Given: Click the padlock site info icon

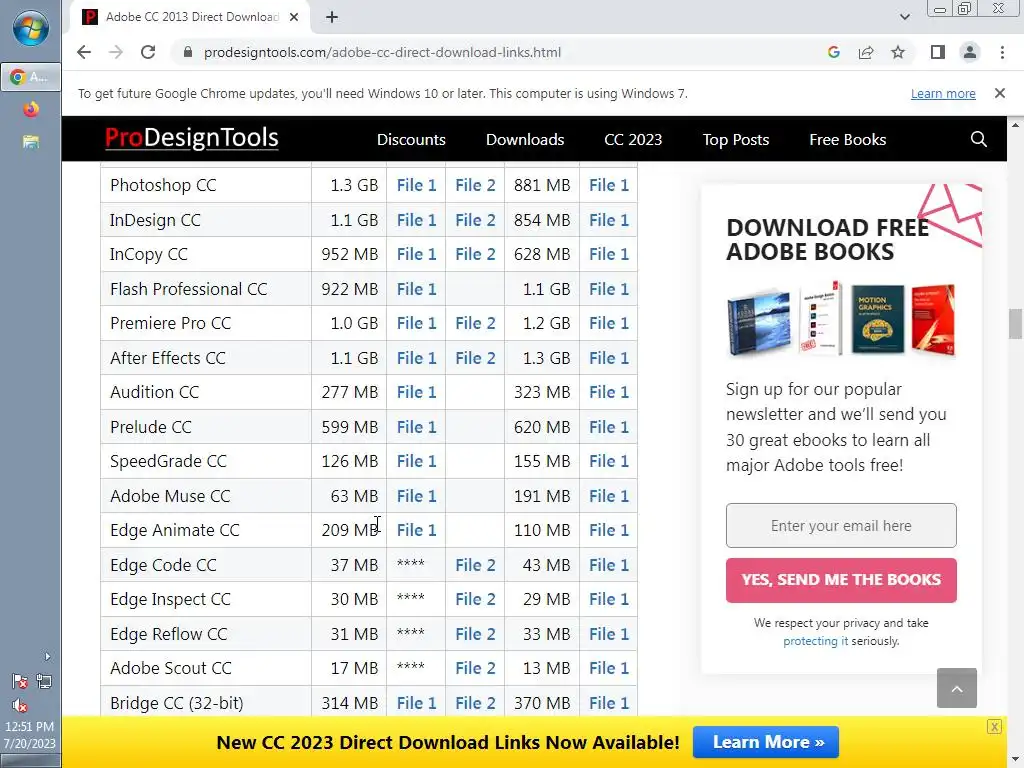Looking at the screenshot, I should point(188,52).
